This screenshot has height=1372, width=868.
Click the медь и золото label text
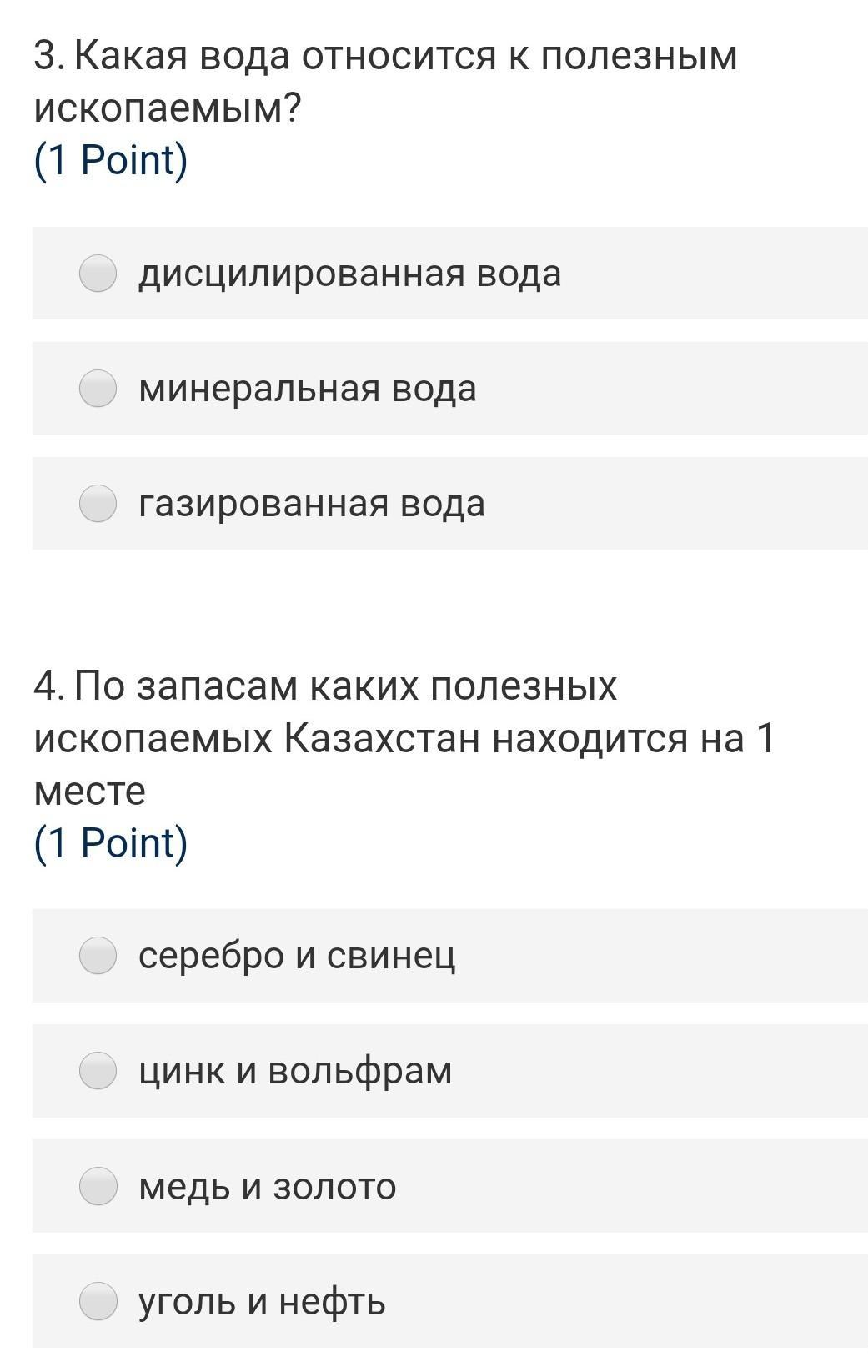[x=267, y=1186]
